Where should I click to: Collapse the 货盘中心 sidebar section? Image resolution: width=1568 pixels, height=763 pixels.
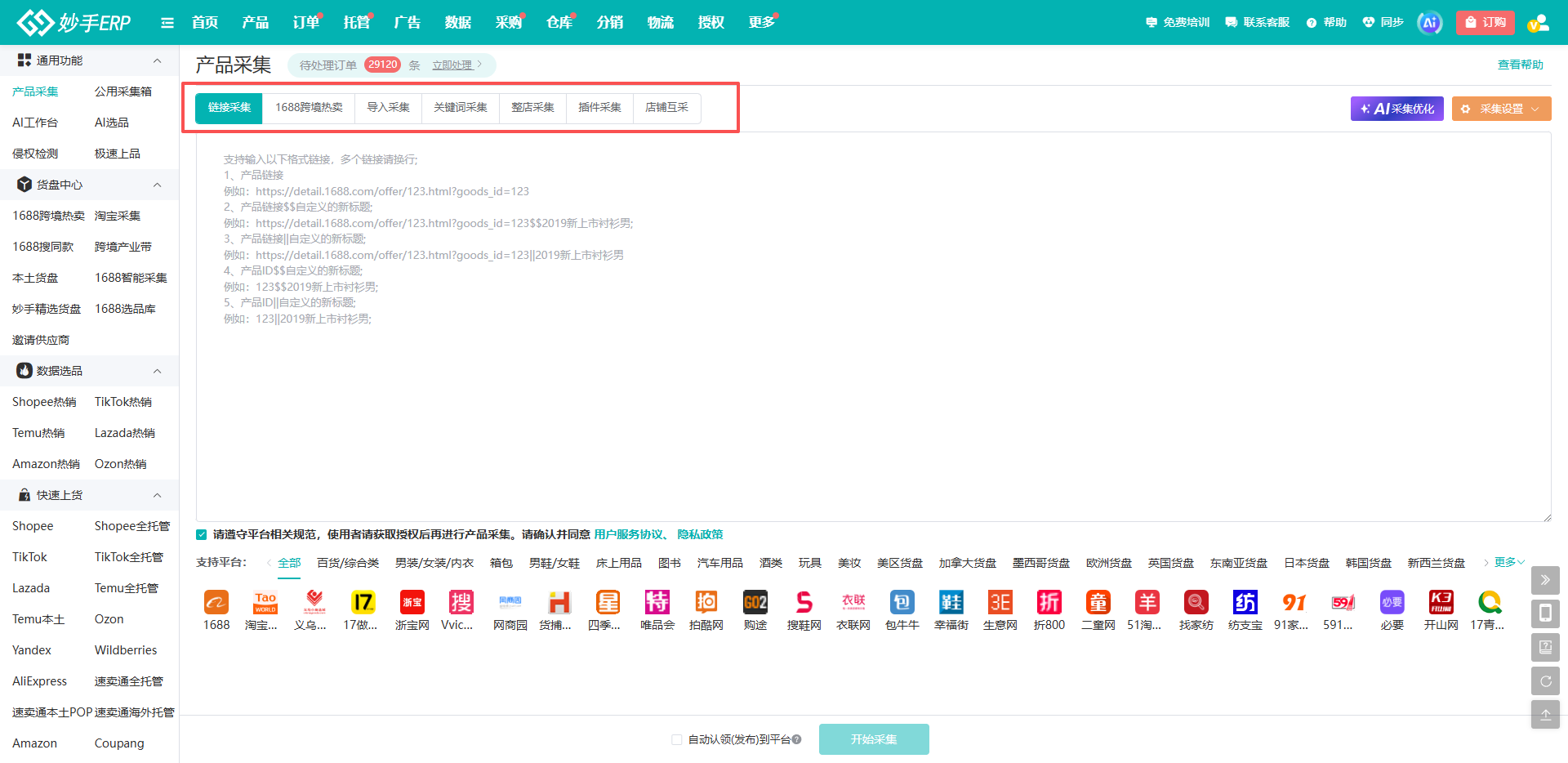click(158, 185)
